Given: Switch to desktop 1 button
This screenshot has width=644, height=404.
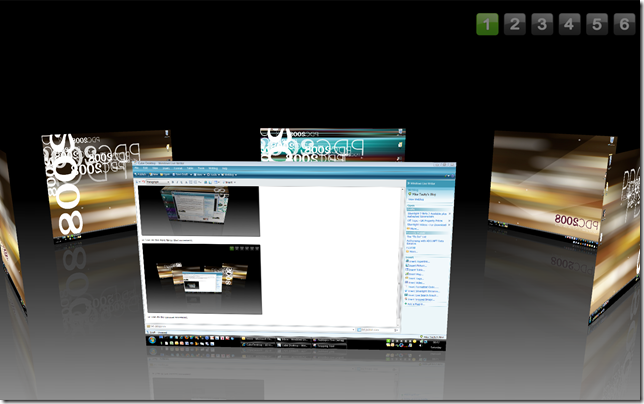Looking at the screenshot, I should pos(487,24).
